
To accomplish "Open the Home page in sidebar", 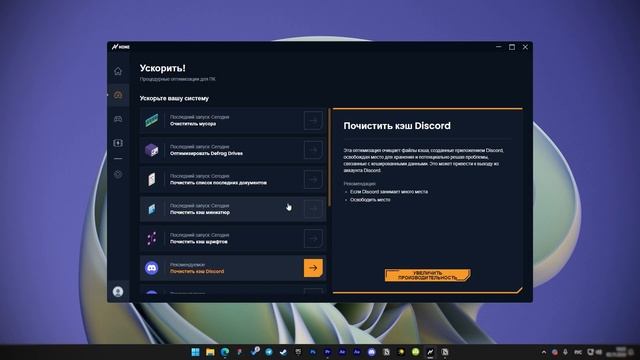I will point(118,71).
